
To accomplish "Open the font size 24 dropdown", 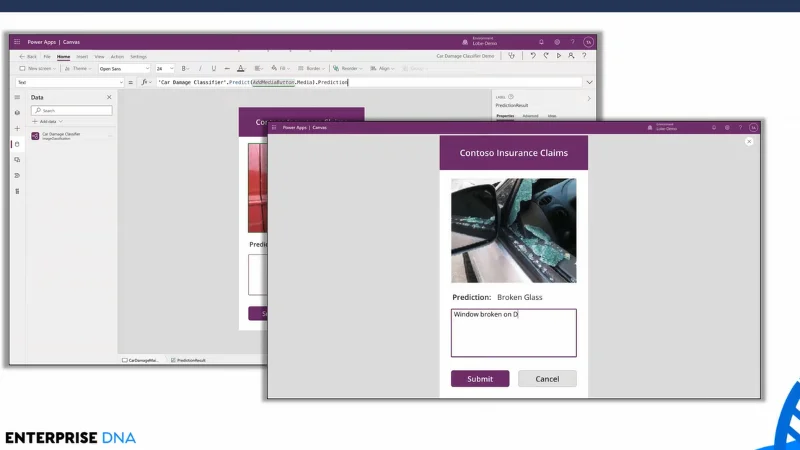I will tap(165, 68).
